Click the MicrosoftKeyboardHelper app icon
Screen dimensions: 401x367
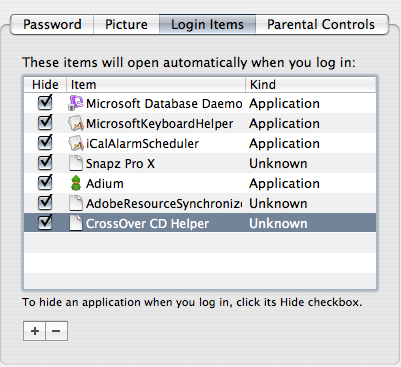pos(76,123)
